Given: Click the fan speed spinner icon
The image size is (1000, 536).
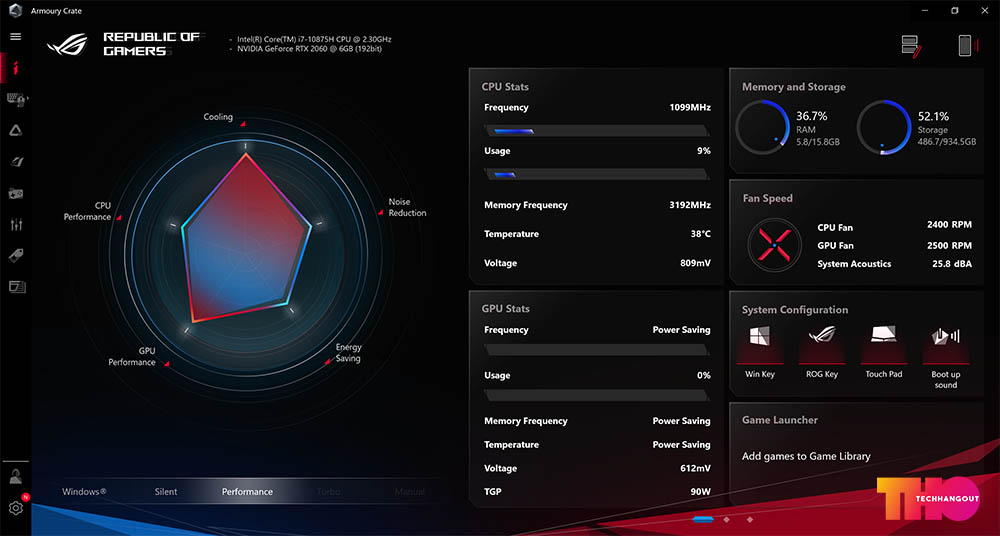Looking at the screenshot, I should coord(774,245).
